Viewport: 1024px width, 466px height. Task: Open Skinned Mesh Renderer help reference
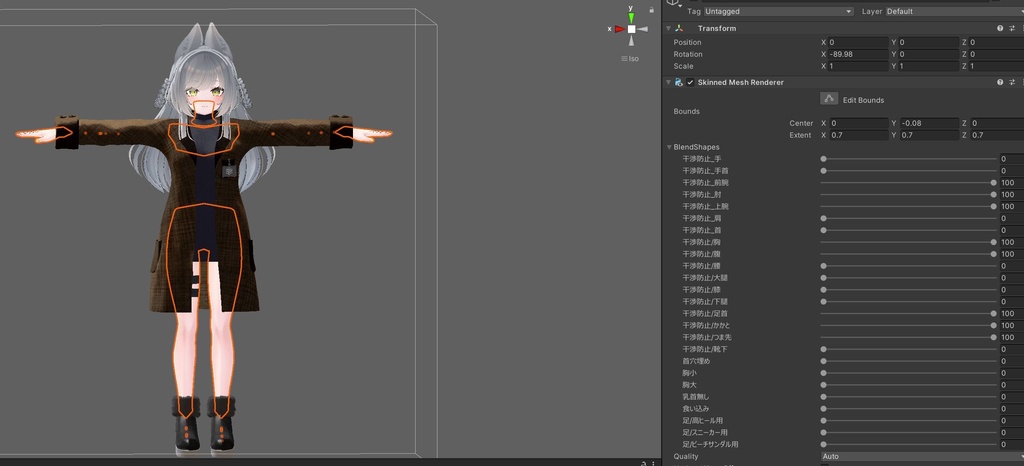pyautogui.click(x=1000, y=82)
